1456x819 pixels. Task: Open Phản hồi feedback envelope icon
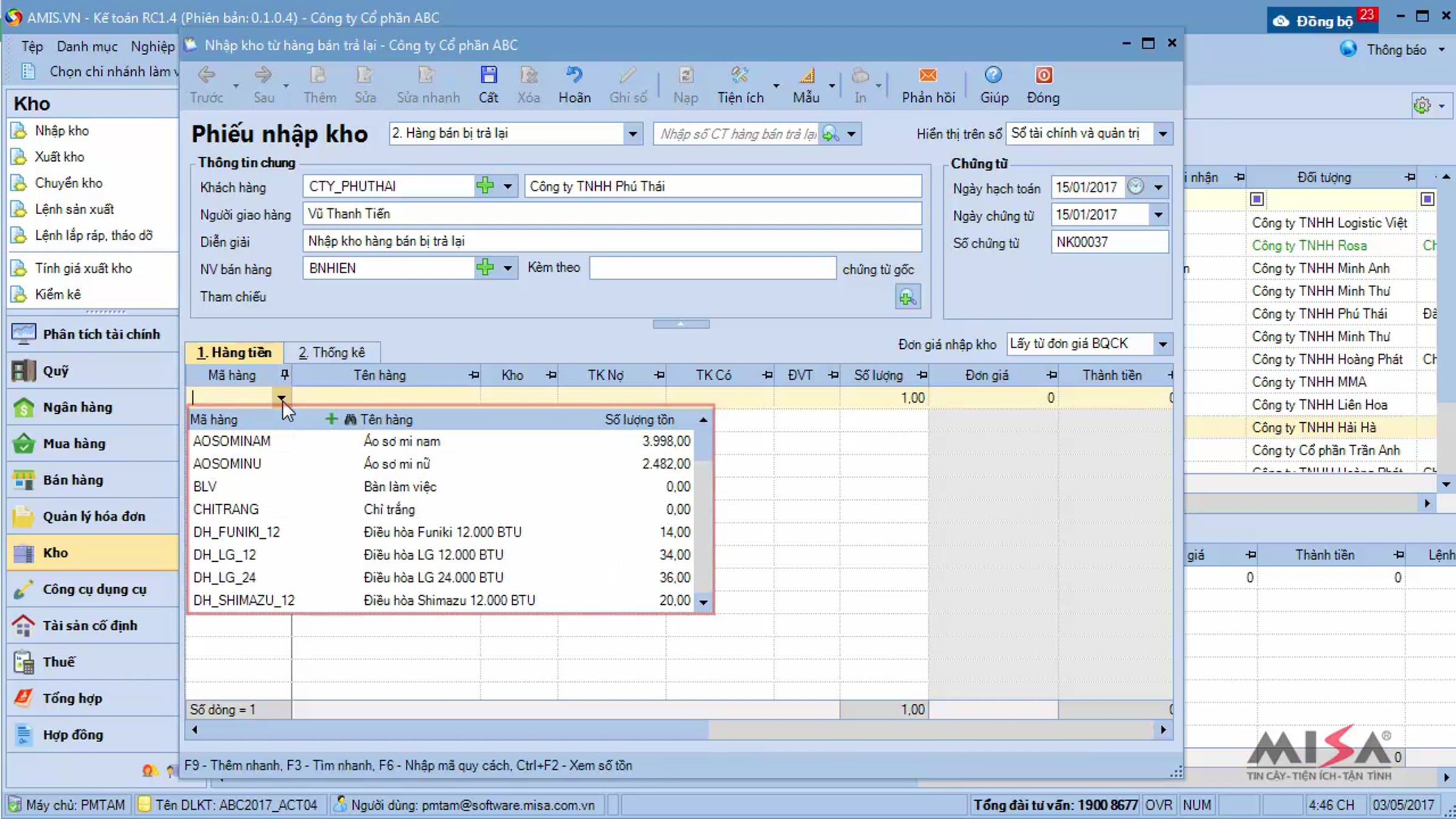[928, 75]
